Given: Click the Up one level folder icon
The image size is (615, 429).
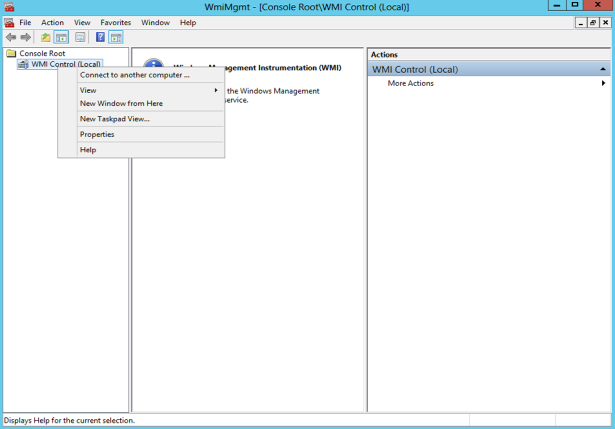Looking at the screenshot, I should [45, 37].
